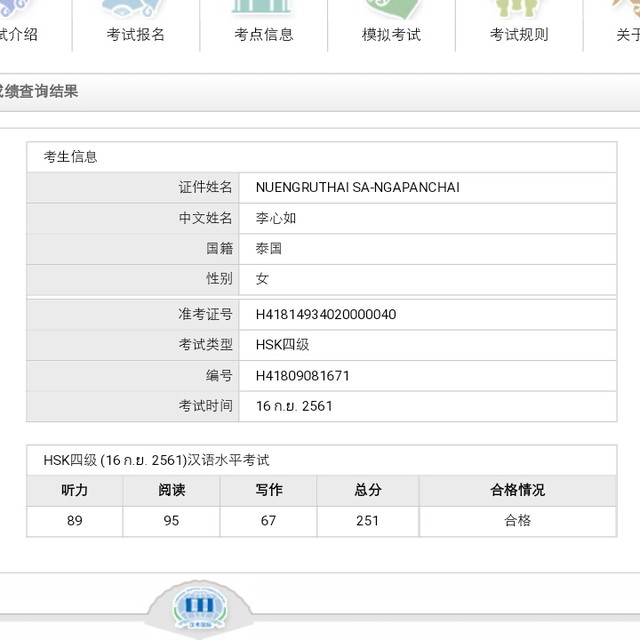Click the nationality value 泰国

pyautogui.click(x=269, y=248)
